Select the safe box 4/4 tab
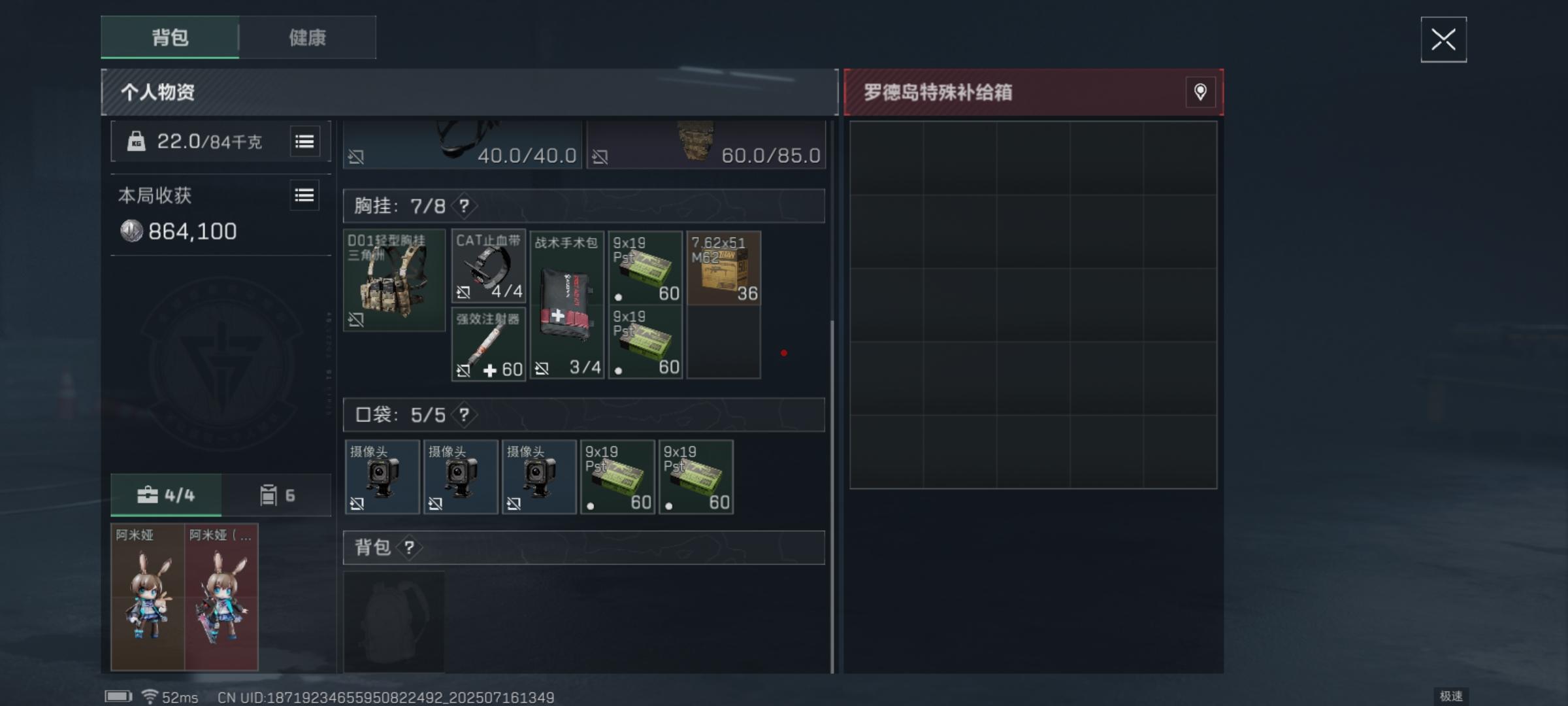The width and height of the screenshot is (1568, 706). click(x=166, y=495)
